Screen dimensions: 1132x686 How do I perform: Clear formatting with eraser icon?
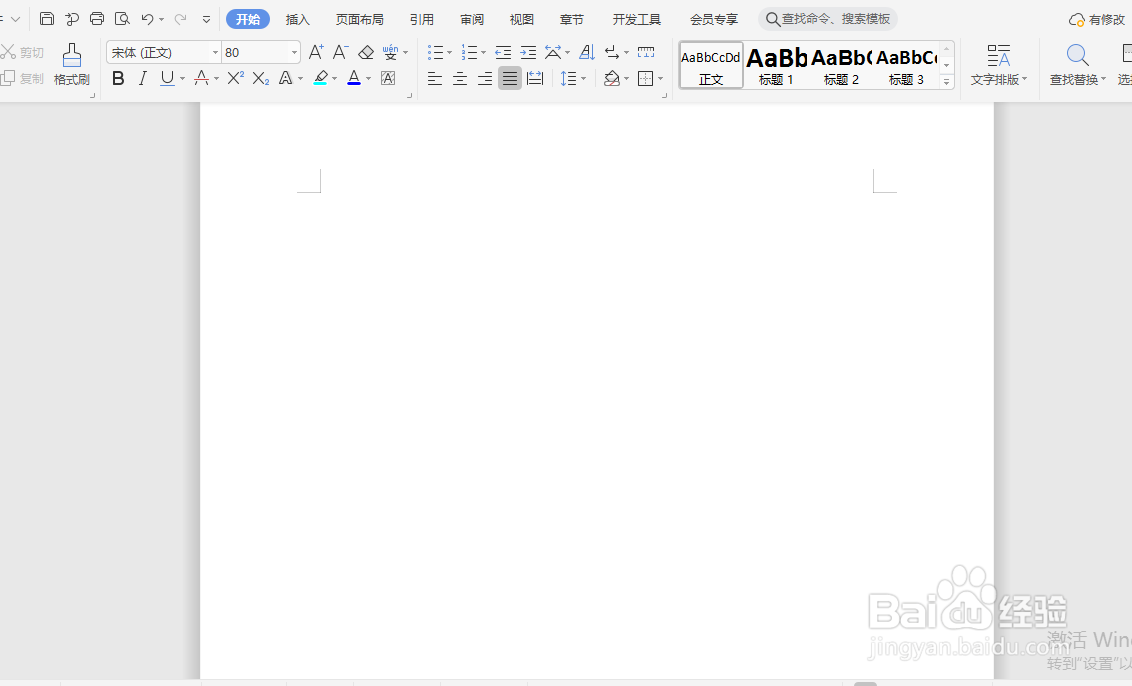[x=366, y=52]
